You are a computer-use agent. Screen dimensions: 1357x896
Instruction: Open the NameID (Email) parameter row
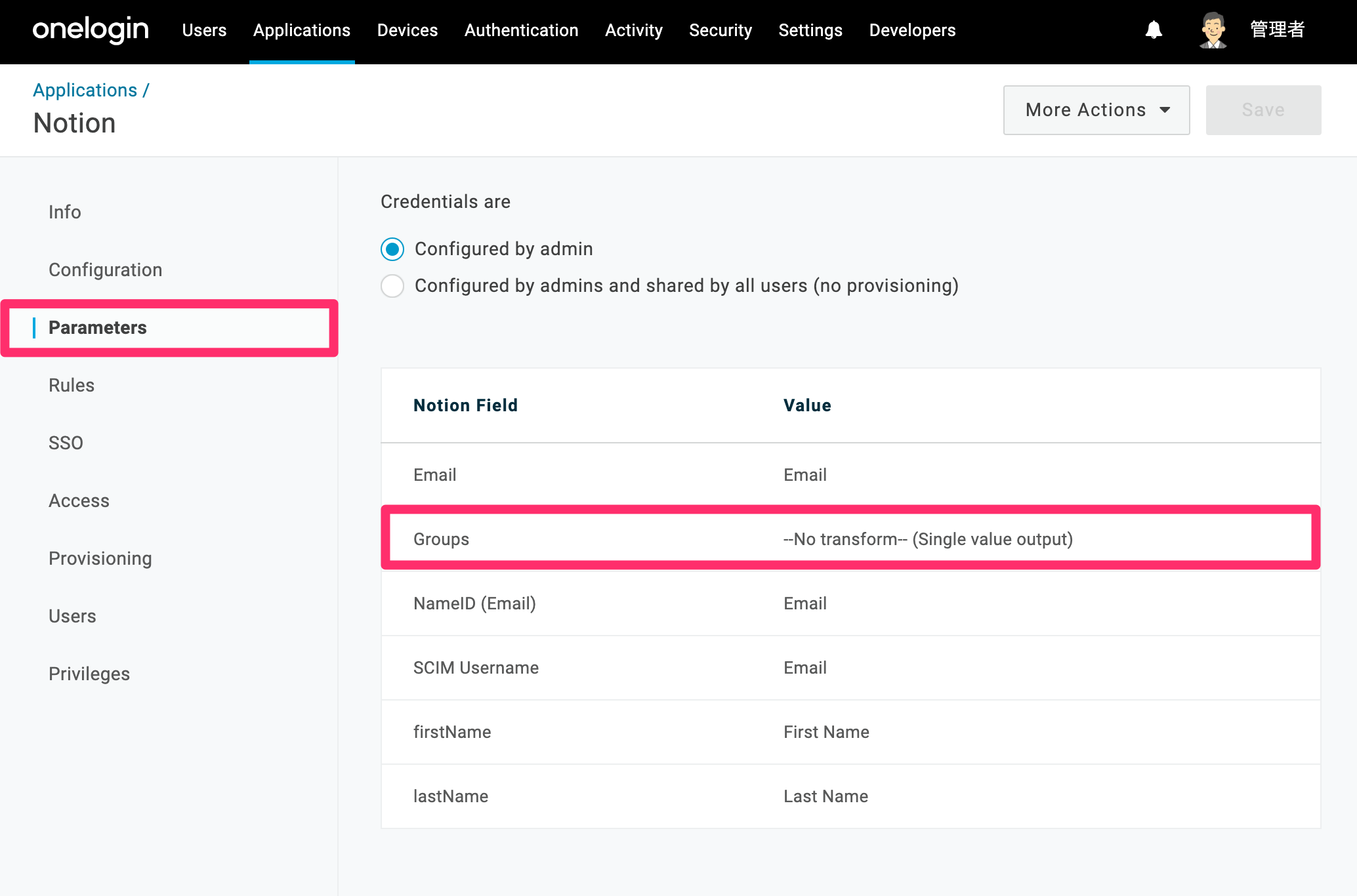click(x=850, y=603)
